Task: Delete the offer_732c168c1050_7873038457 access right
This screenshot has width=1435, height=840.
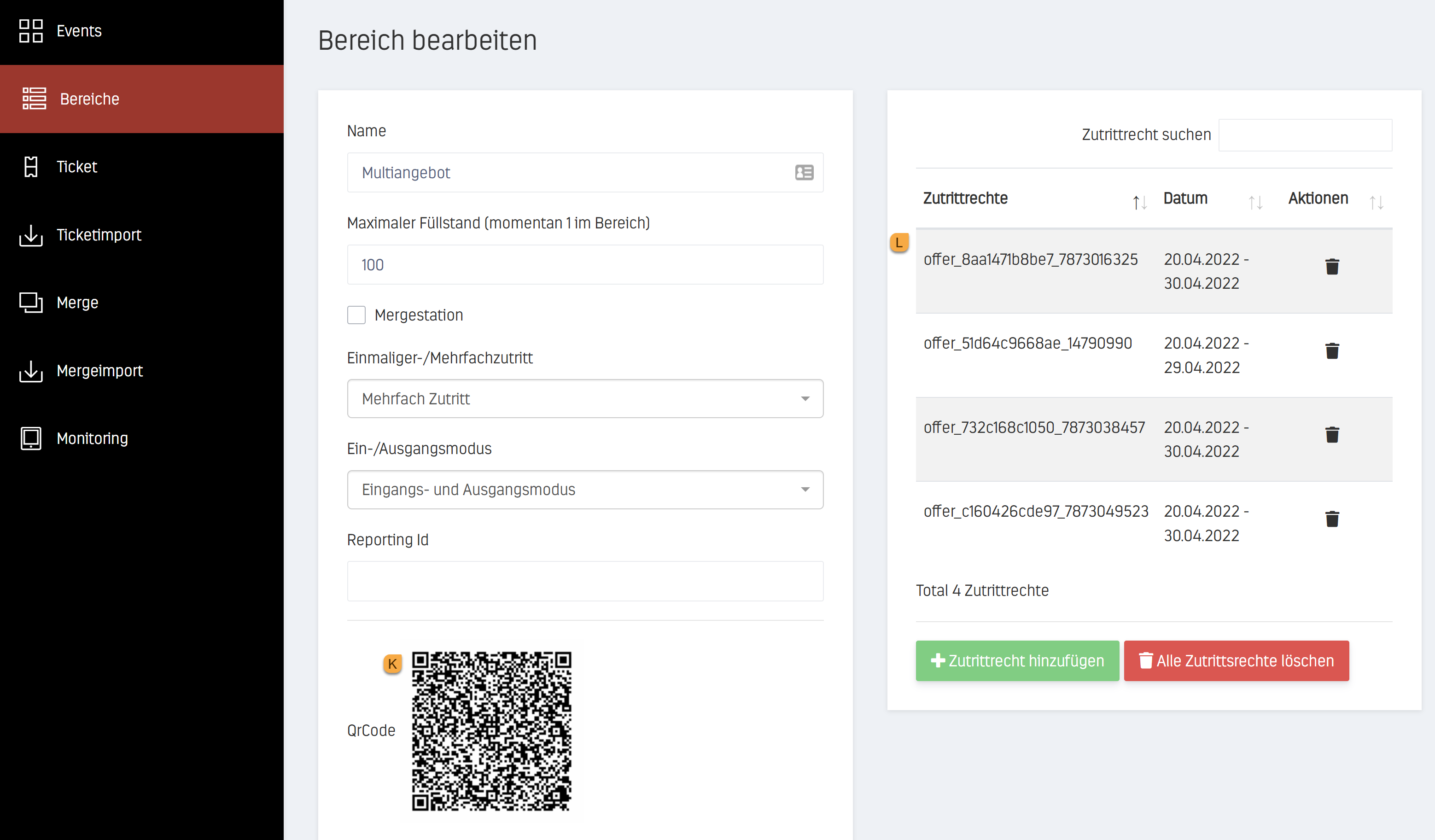Action: [1331, 435]
